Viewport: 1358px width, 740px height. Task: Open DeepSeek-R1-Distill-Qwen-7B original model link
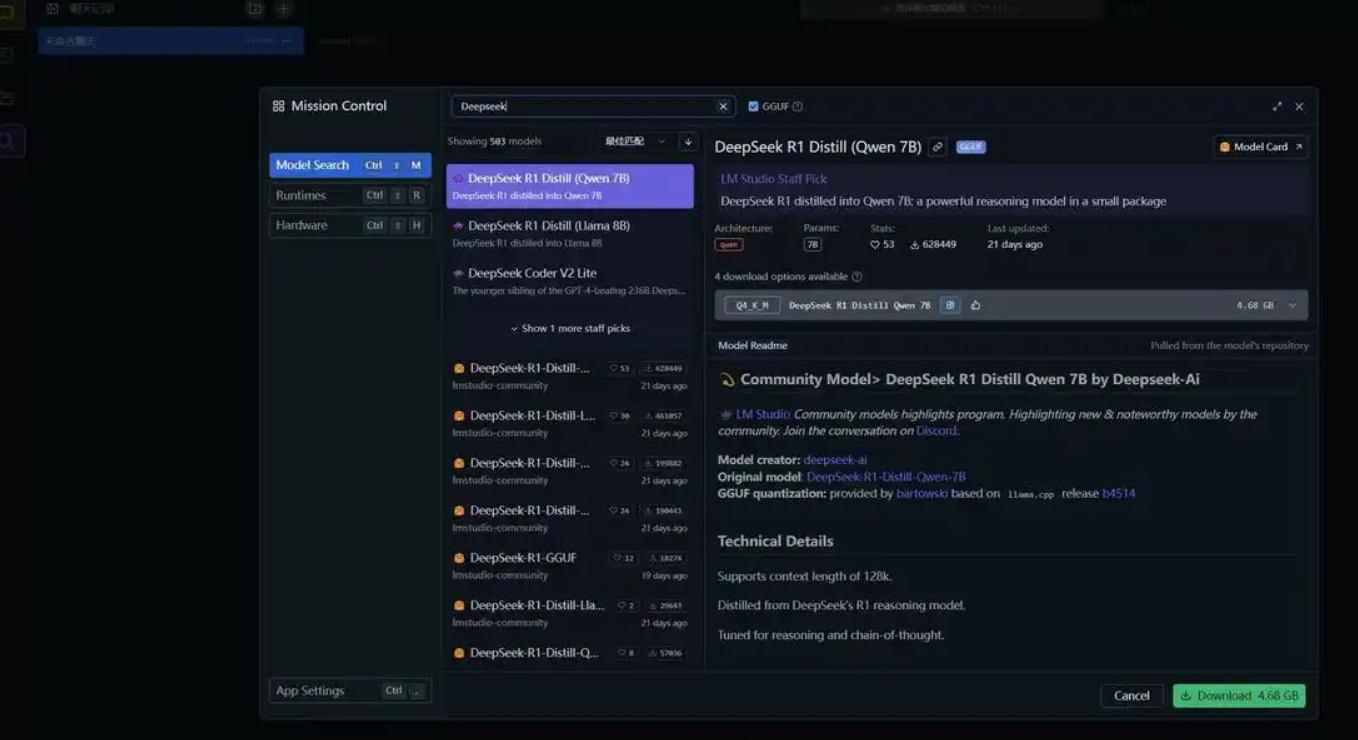[x=886, y=477]
